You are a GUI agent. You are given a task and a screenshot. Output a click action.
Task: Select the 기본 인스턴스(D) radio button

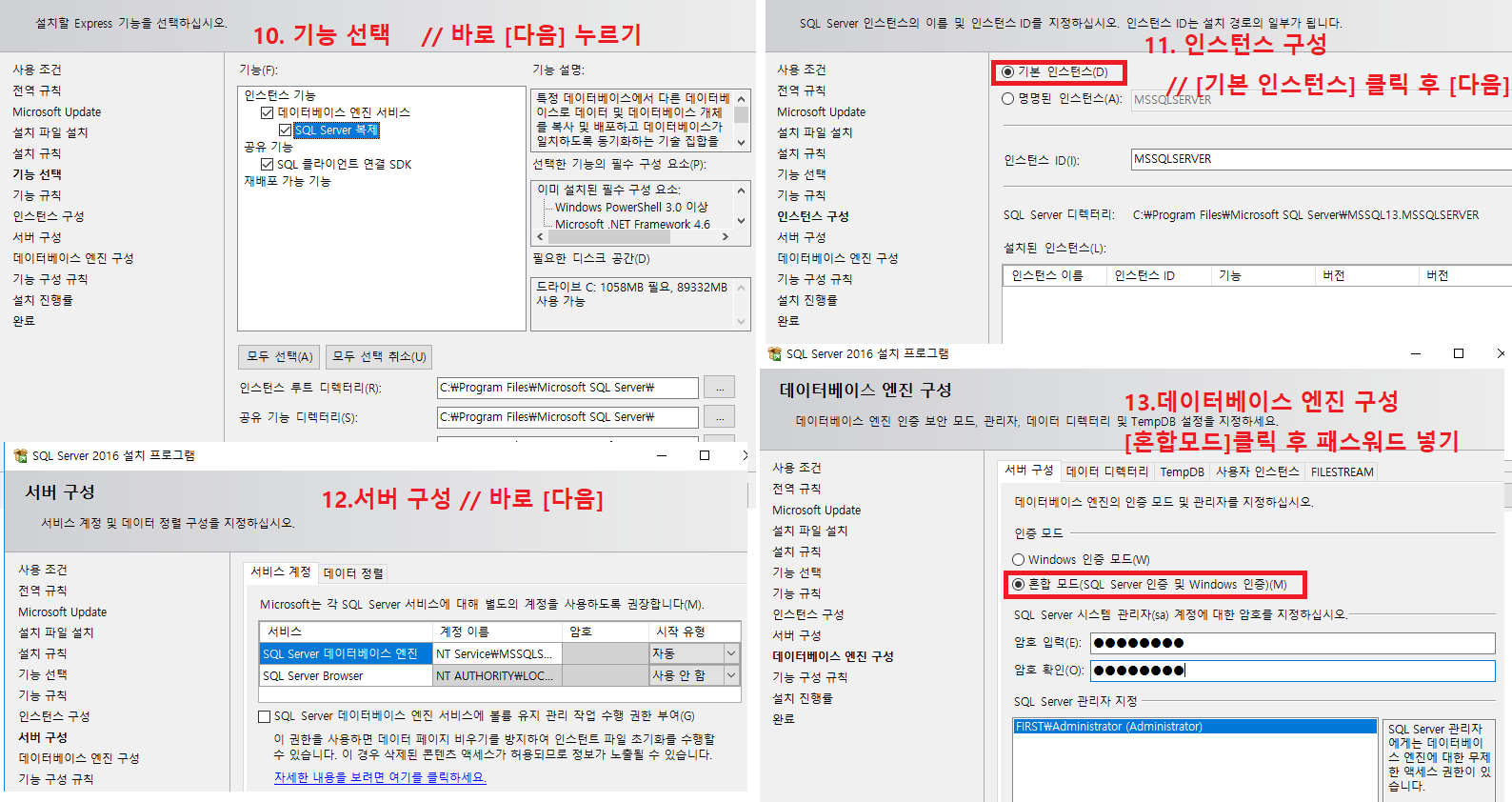pos(1007,71)
